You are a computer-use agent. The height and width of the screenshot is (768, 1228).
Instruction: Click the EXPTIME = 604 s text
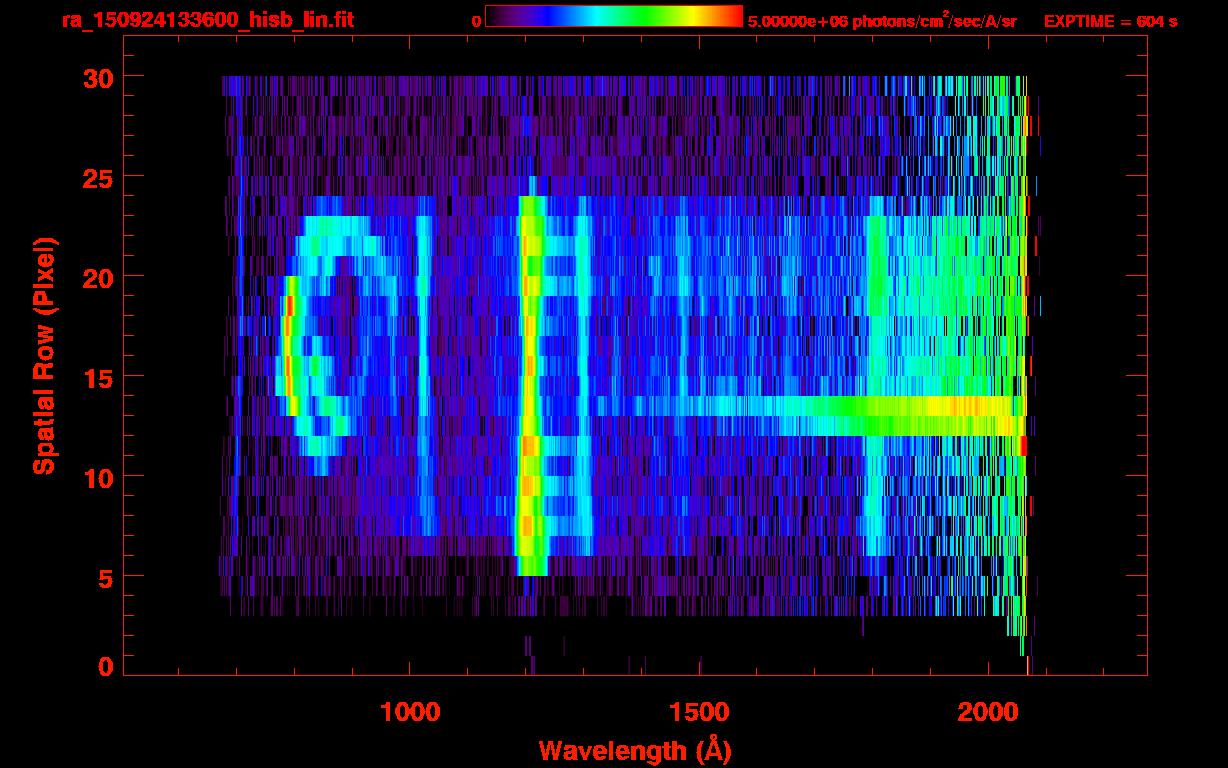click(1110, 21)
